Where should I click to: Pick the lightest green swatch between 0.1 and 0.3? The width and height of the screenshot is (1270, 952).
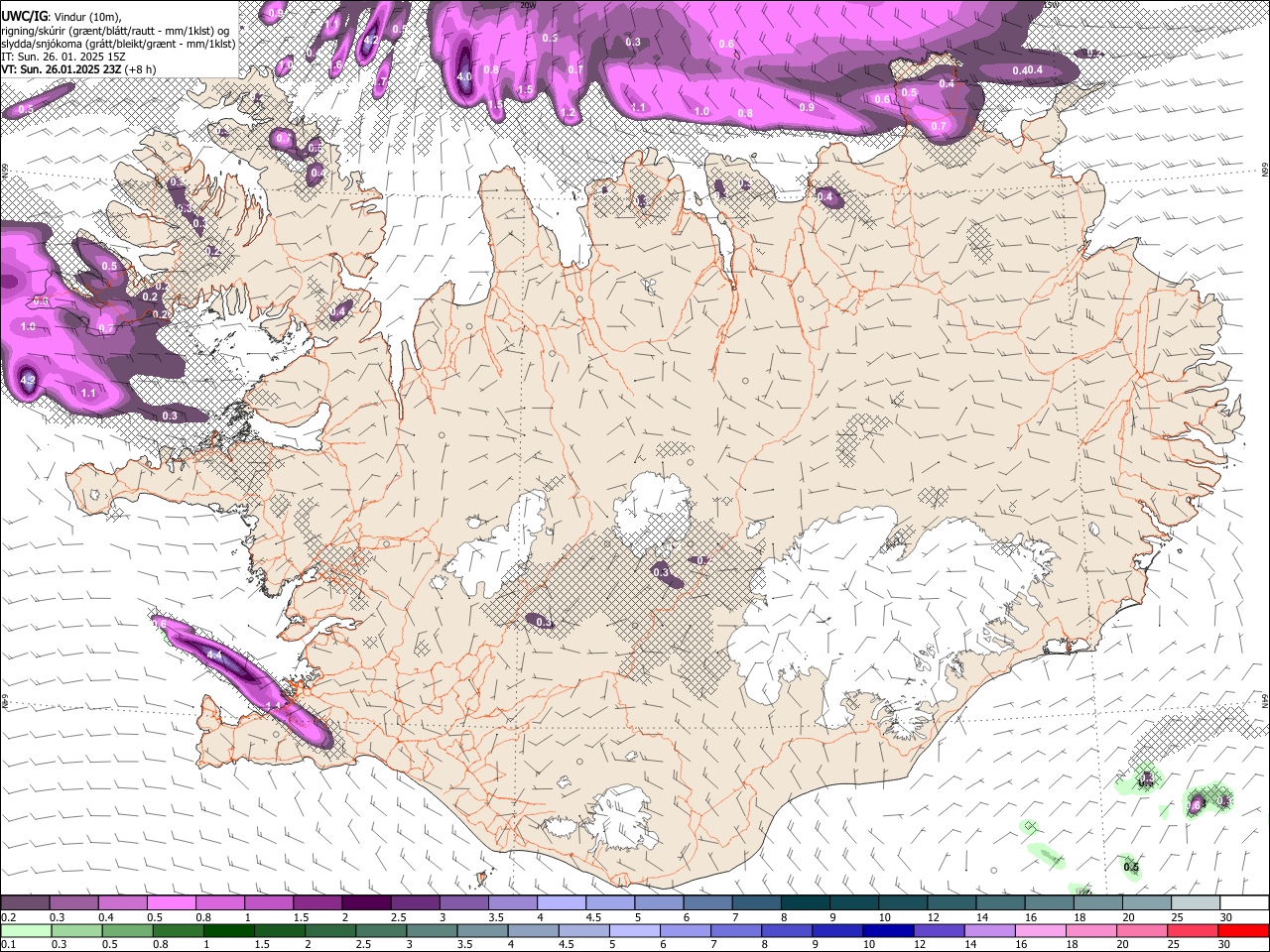tap(26, 931)
